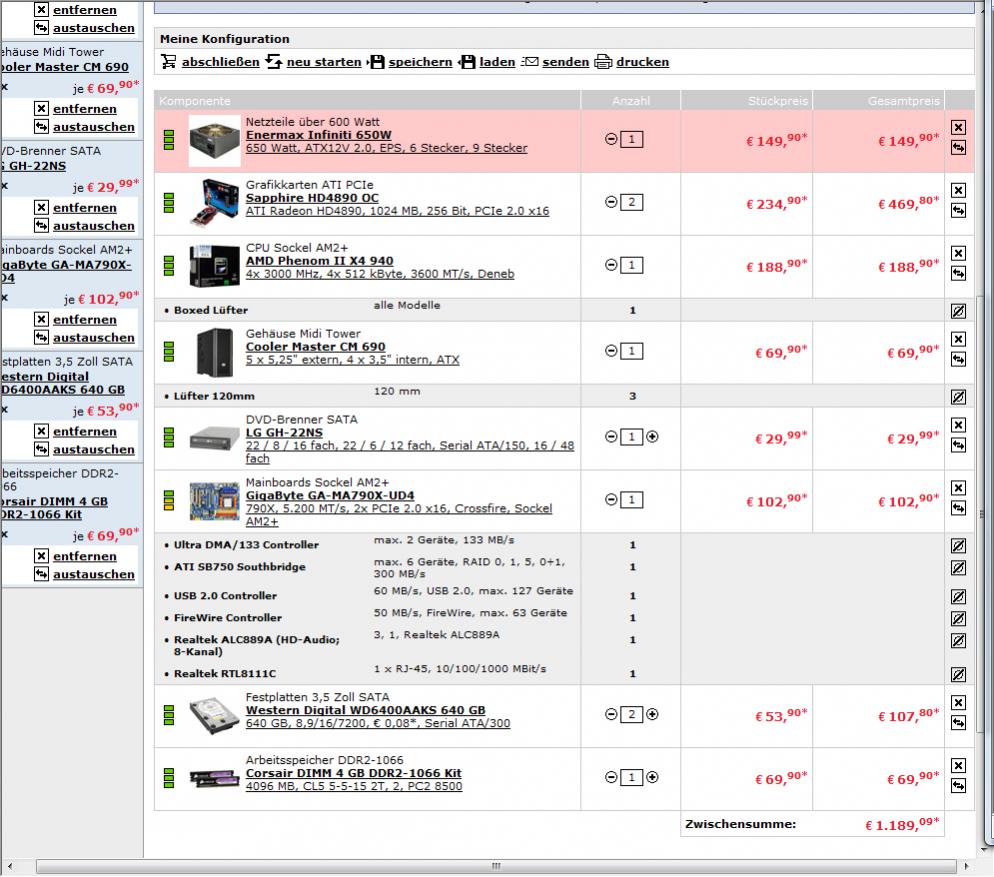Screen dimensions: 994x877
Task: Increase quantity of Corsair DIMM 4 GB Kit
Action: (652, 777)
